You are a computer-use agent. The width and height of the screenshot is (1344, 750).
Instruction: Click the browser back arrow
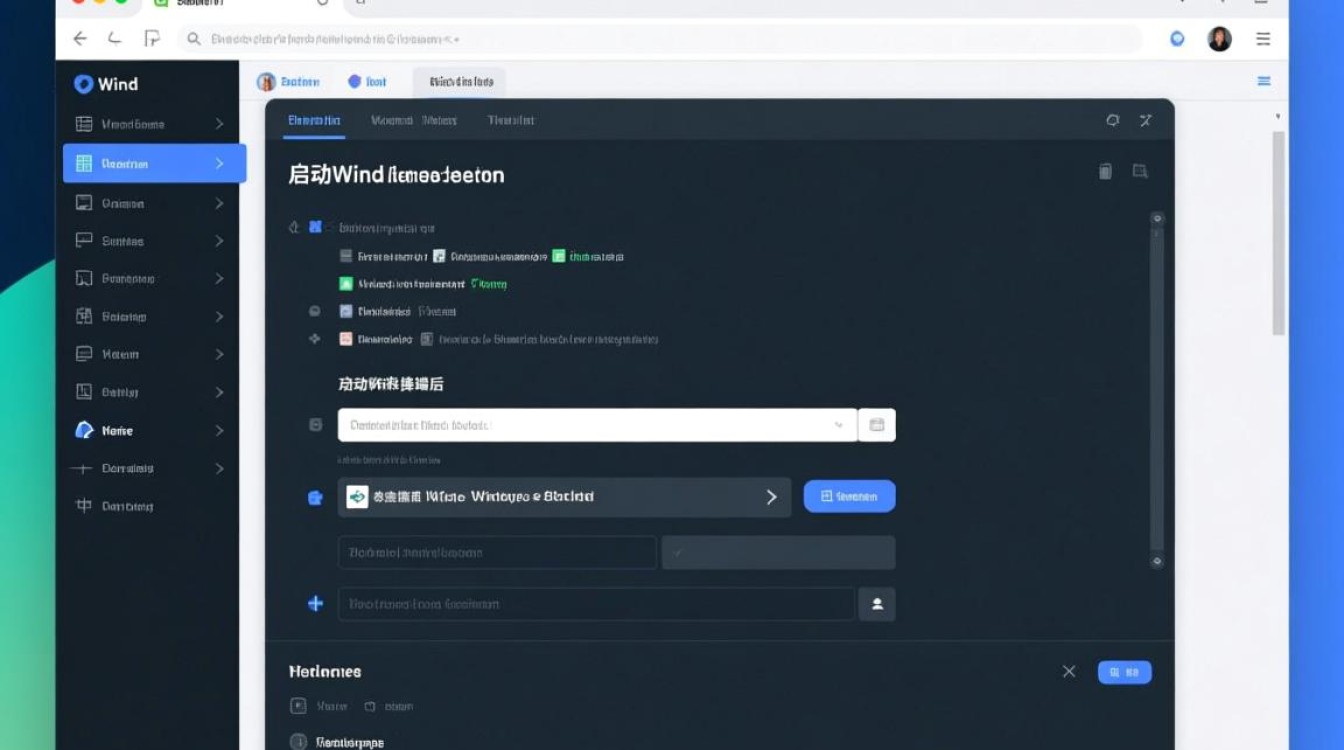(80, 39)
